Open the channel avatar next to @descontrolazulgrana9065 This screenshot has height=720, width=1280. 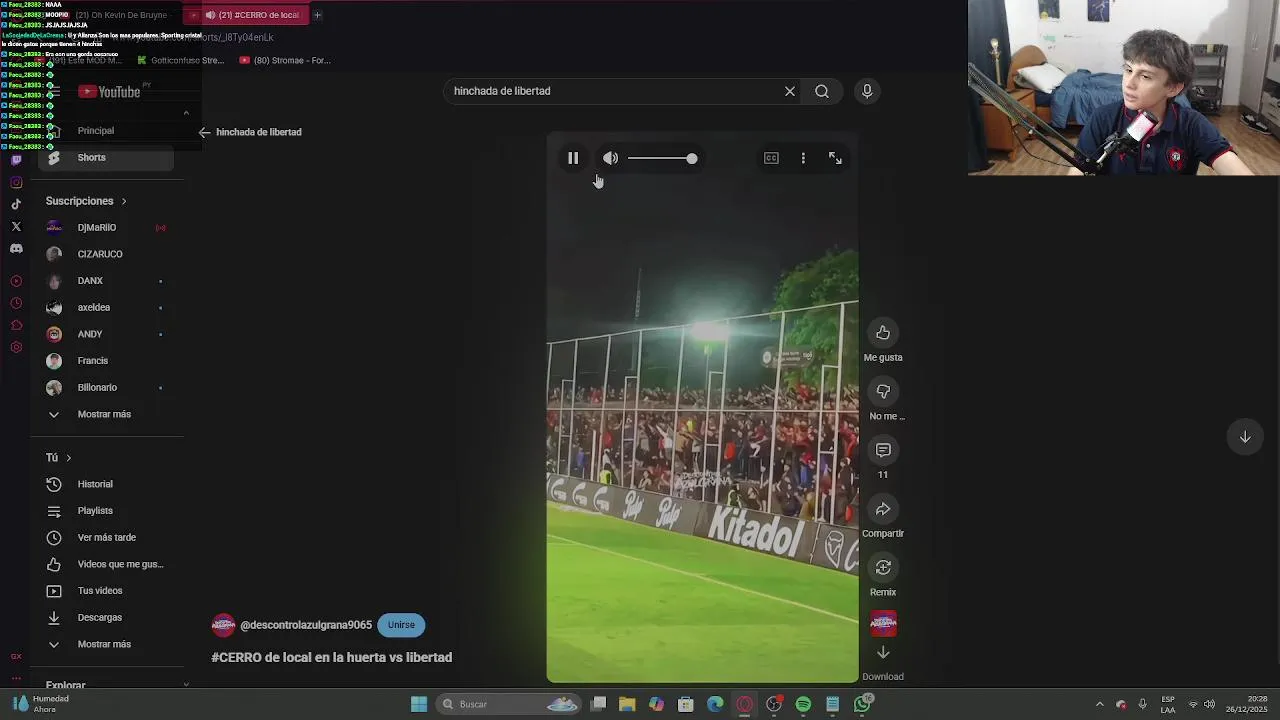223,625
